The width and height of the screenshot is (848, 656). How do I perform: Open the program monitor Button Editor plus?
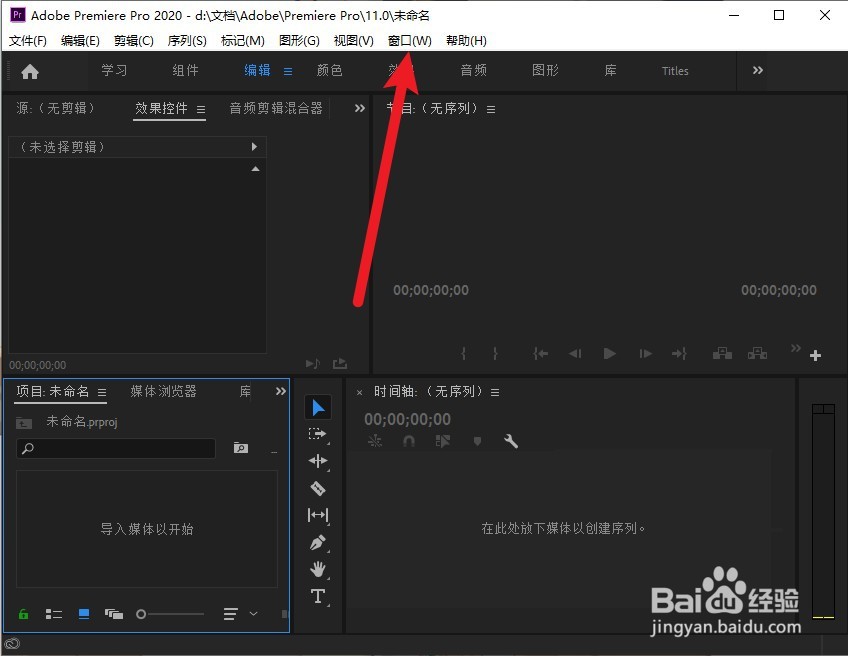coord(816,355)
